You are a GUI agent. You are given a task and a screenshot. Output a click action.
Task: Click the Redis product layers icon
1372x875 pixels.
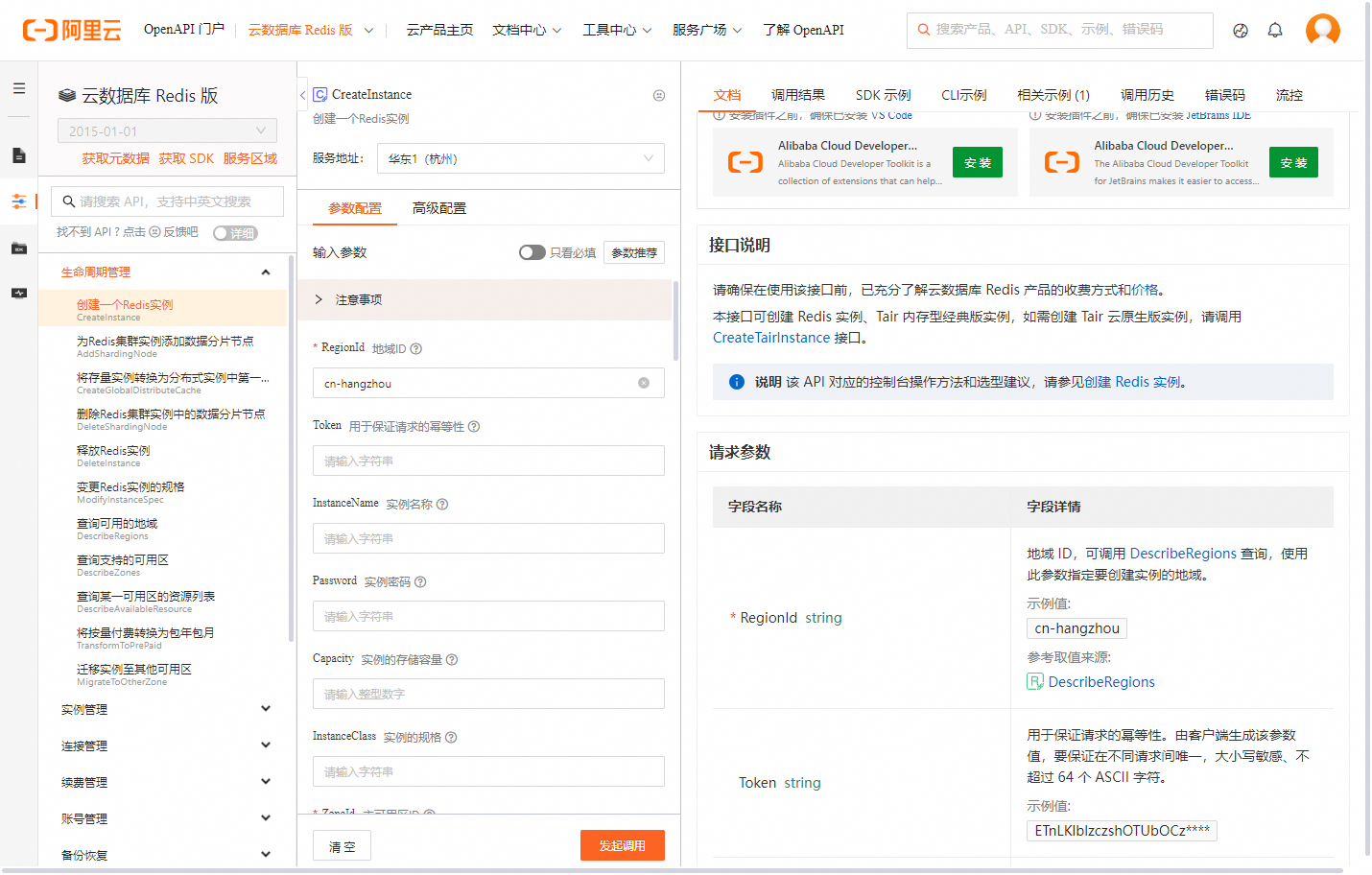point(67,95)
